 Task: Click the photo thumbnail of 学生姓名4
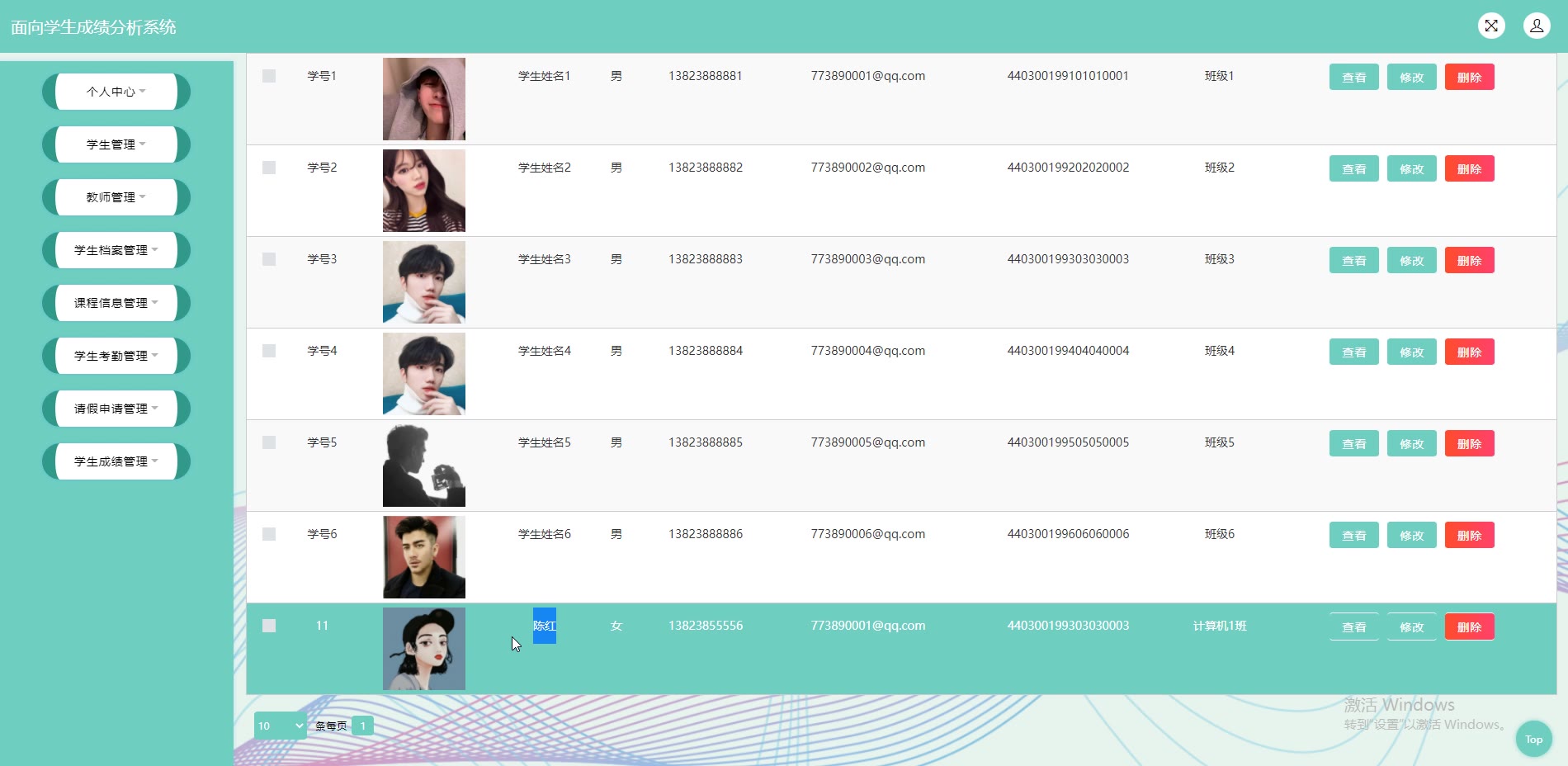click(424, 374)
